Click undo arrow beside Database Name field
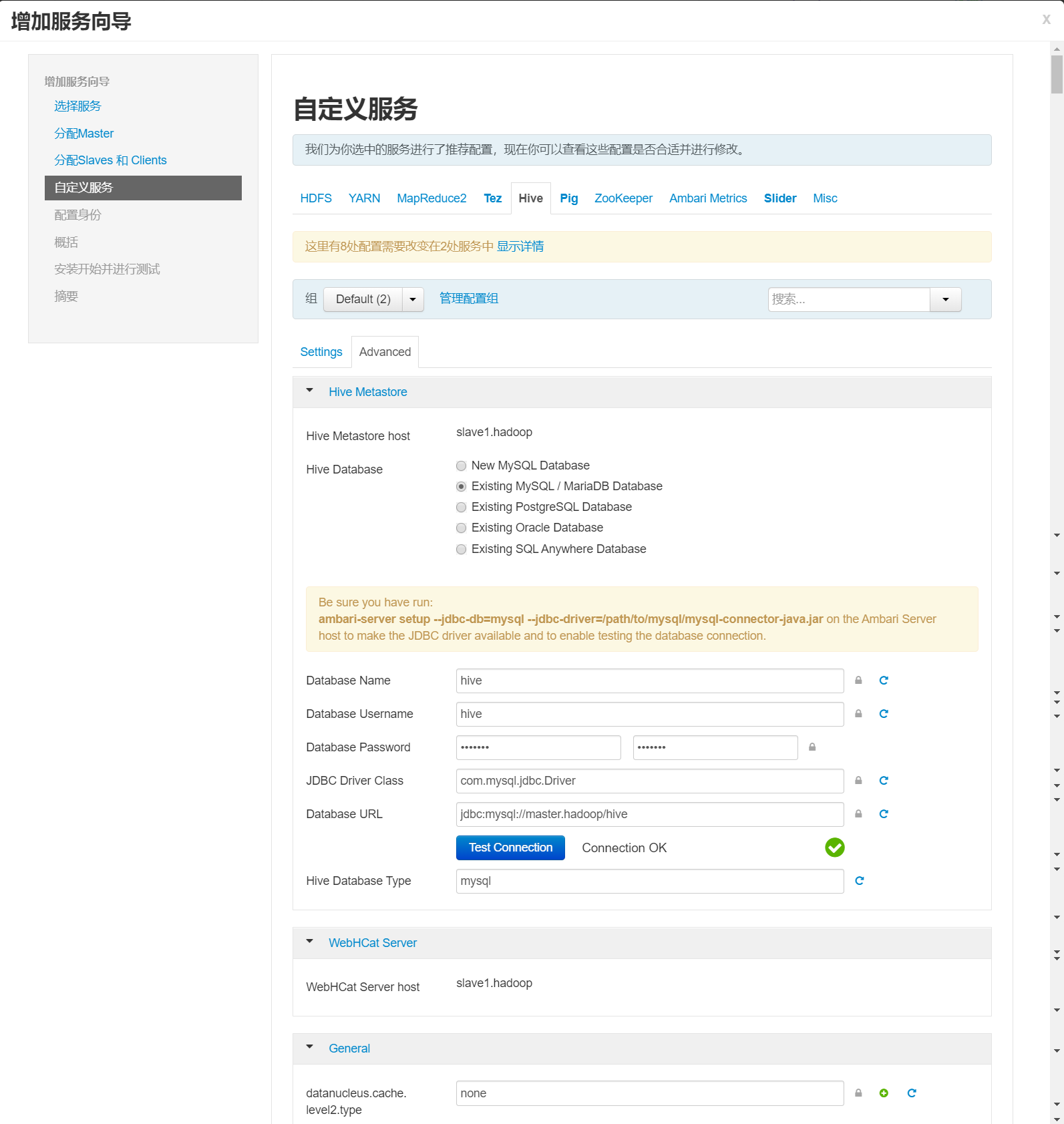This screenshot has width=1064, height=1124. pos(884,680)
